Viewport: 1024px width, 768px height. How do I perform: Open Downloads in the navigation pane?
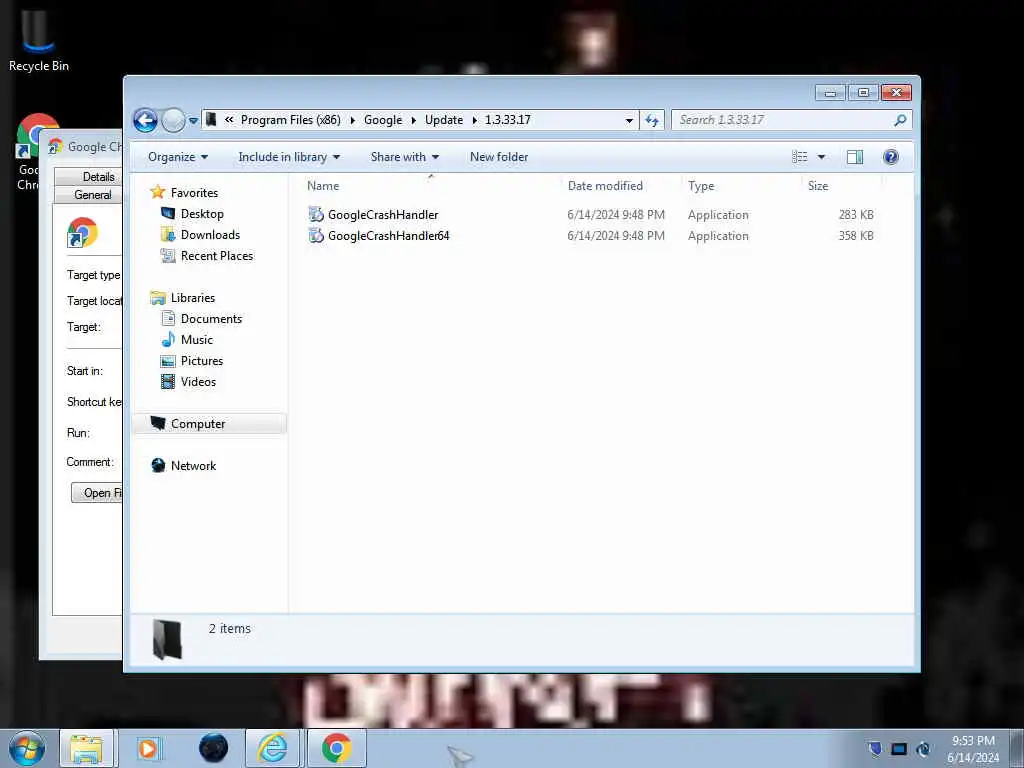pos(210,234)
